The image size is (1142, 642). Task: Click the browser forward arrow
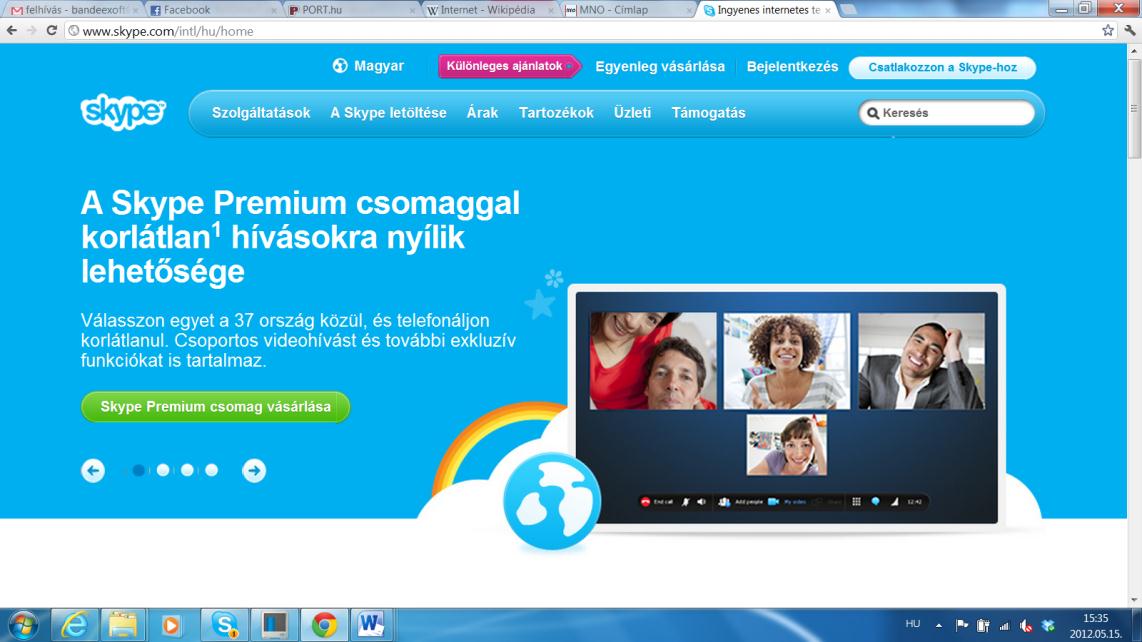(x=31, y=31)
